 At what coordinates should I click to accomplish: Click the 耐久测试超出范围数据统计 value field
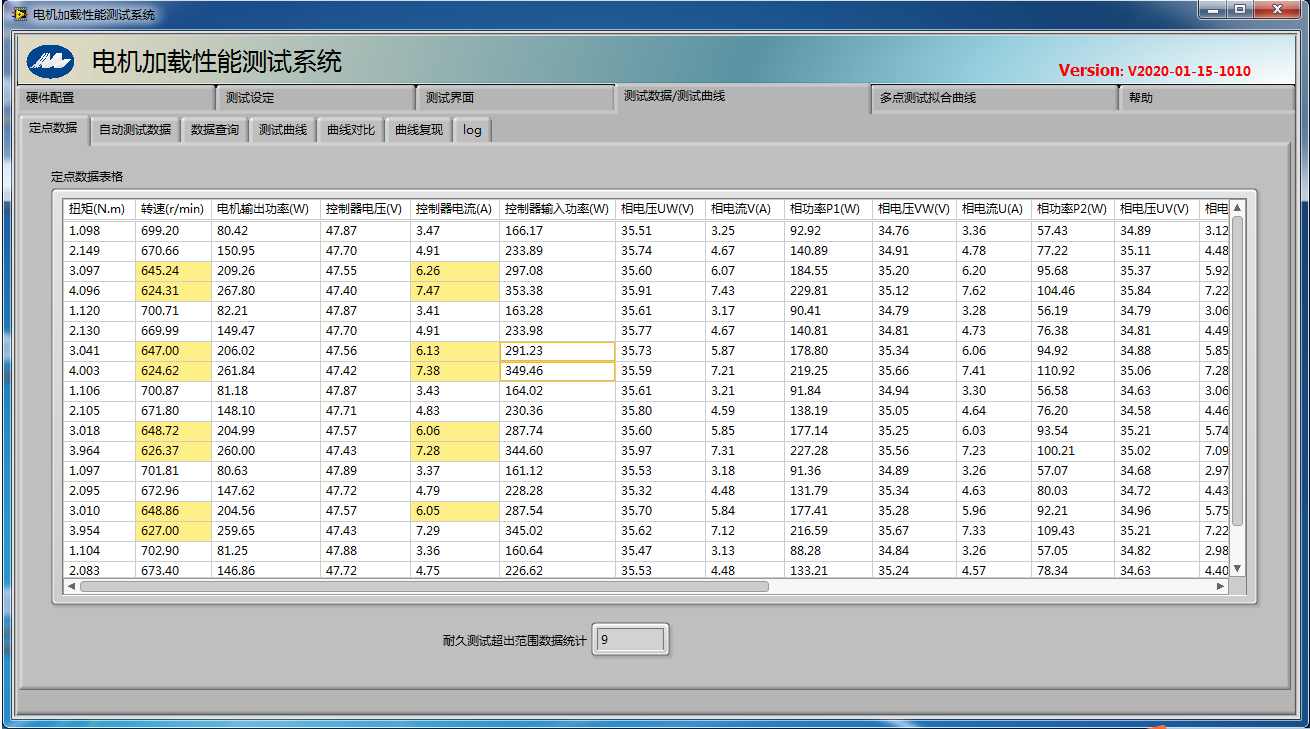(x=631, y=640)
